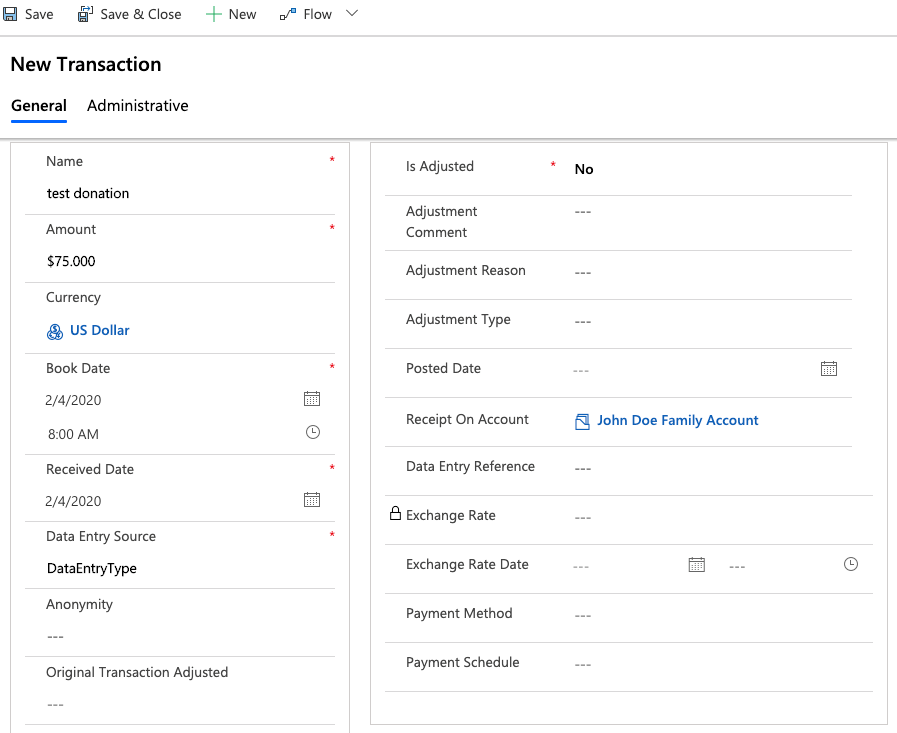897x733 pixels.
Task: Open John Doe Family Account link
Action: tap(677, 421)
